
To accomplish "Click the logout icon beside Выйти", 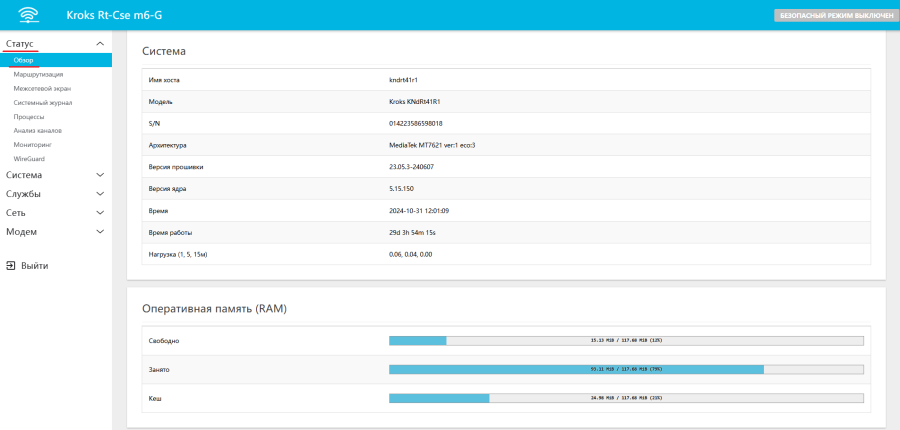I will (10, 266).
